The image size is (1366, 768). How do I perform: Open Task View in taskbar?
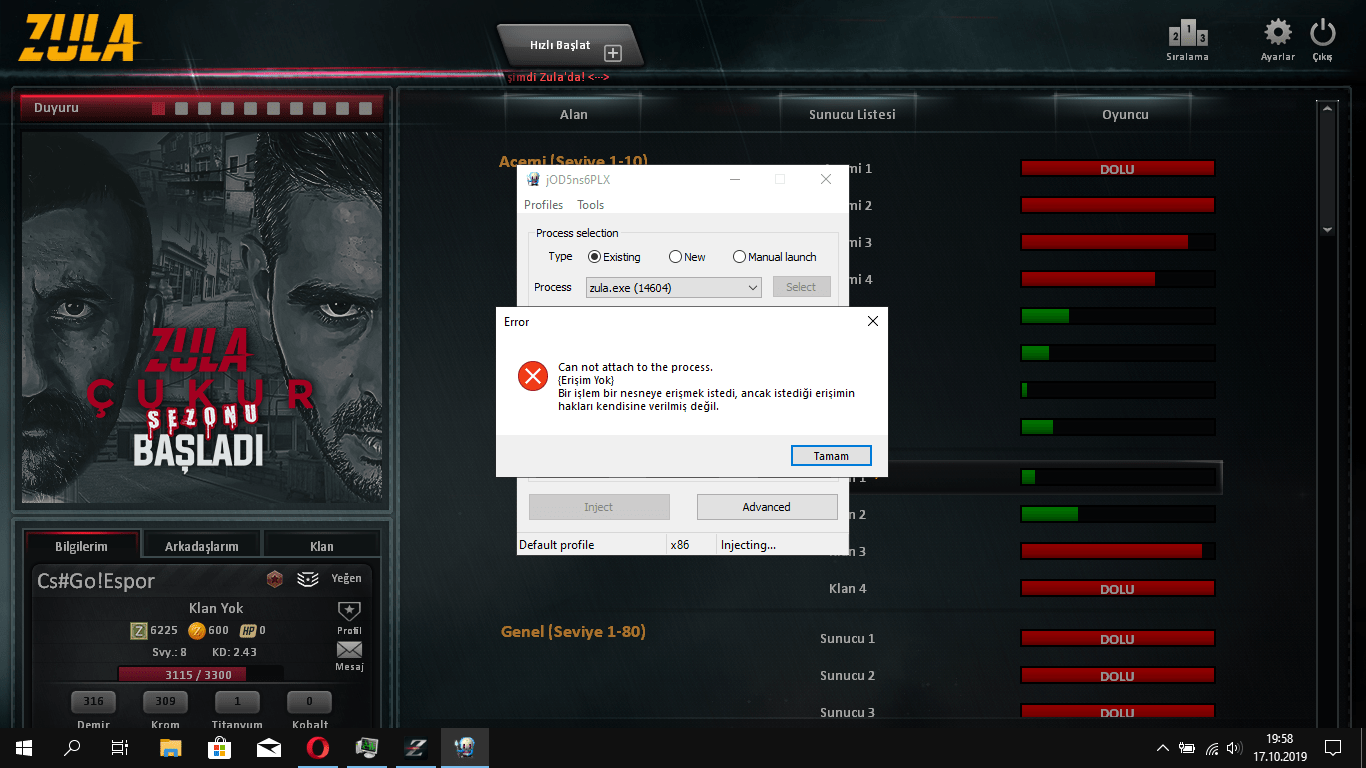pyautogui.click(x=120, y=747)
